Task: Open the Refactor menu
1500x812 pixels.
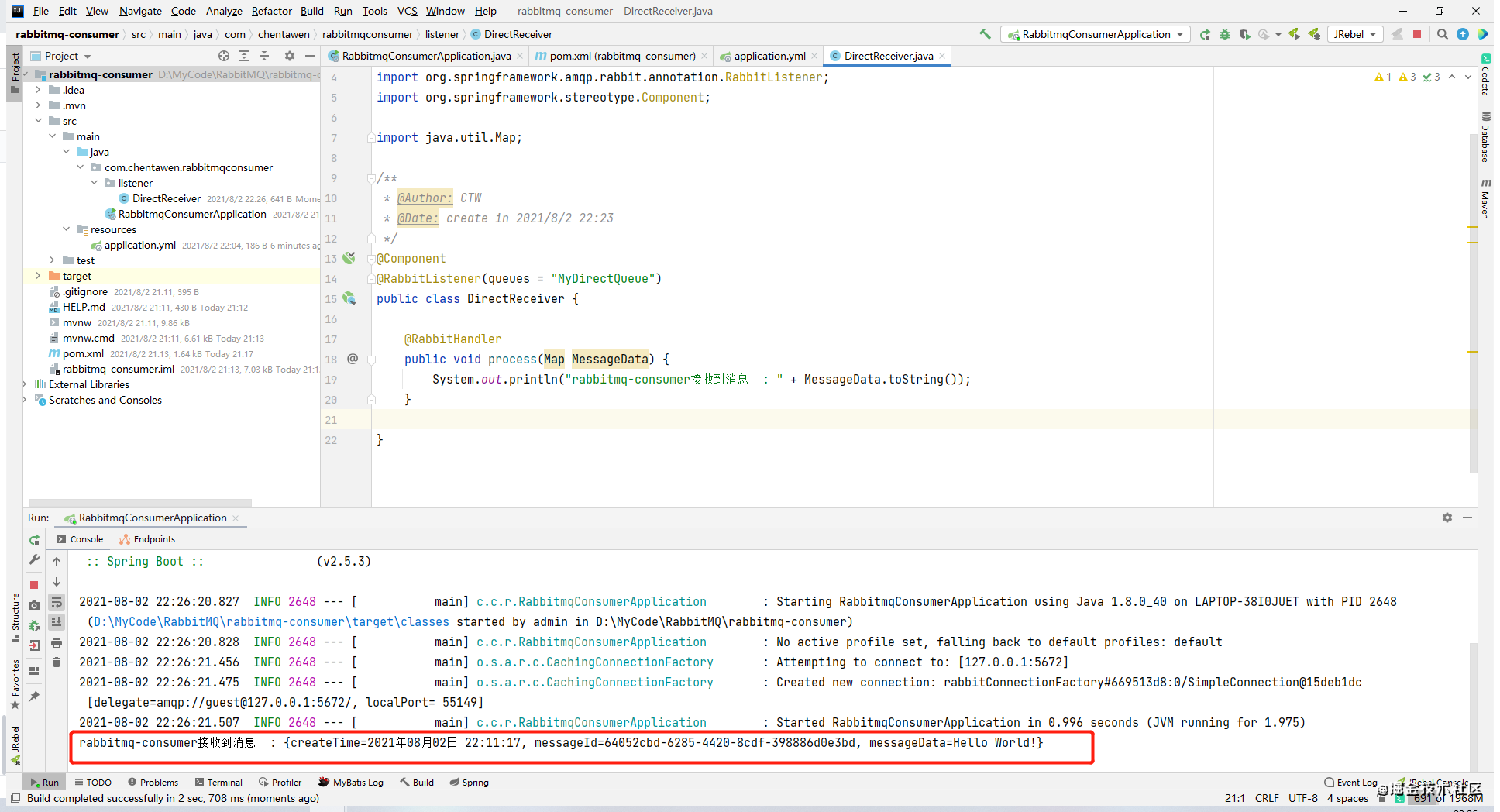Action: pos(271,11)
